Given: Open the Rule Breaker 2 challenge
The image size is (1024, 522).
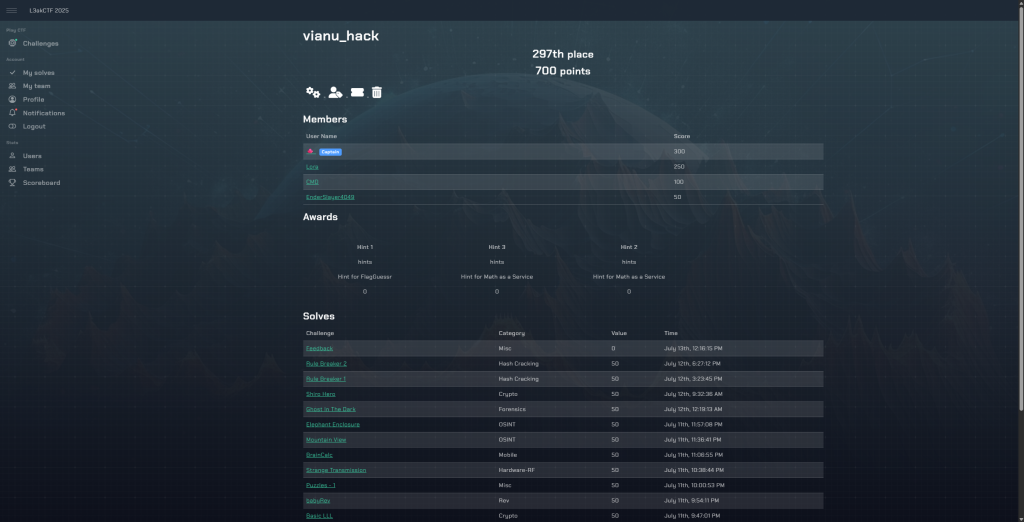Looking at the screenshot, I should pyautogui.click(x=326, y=364).
